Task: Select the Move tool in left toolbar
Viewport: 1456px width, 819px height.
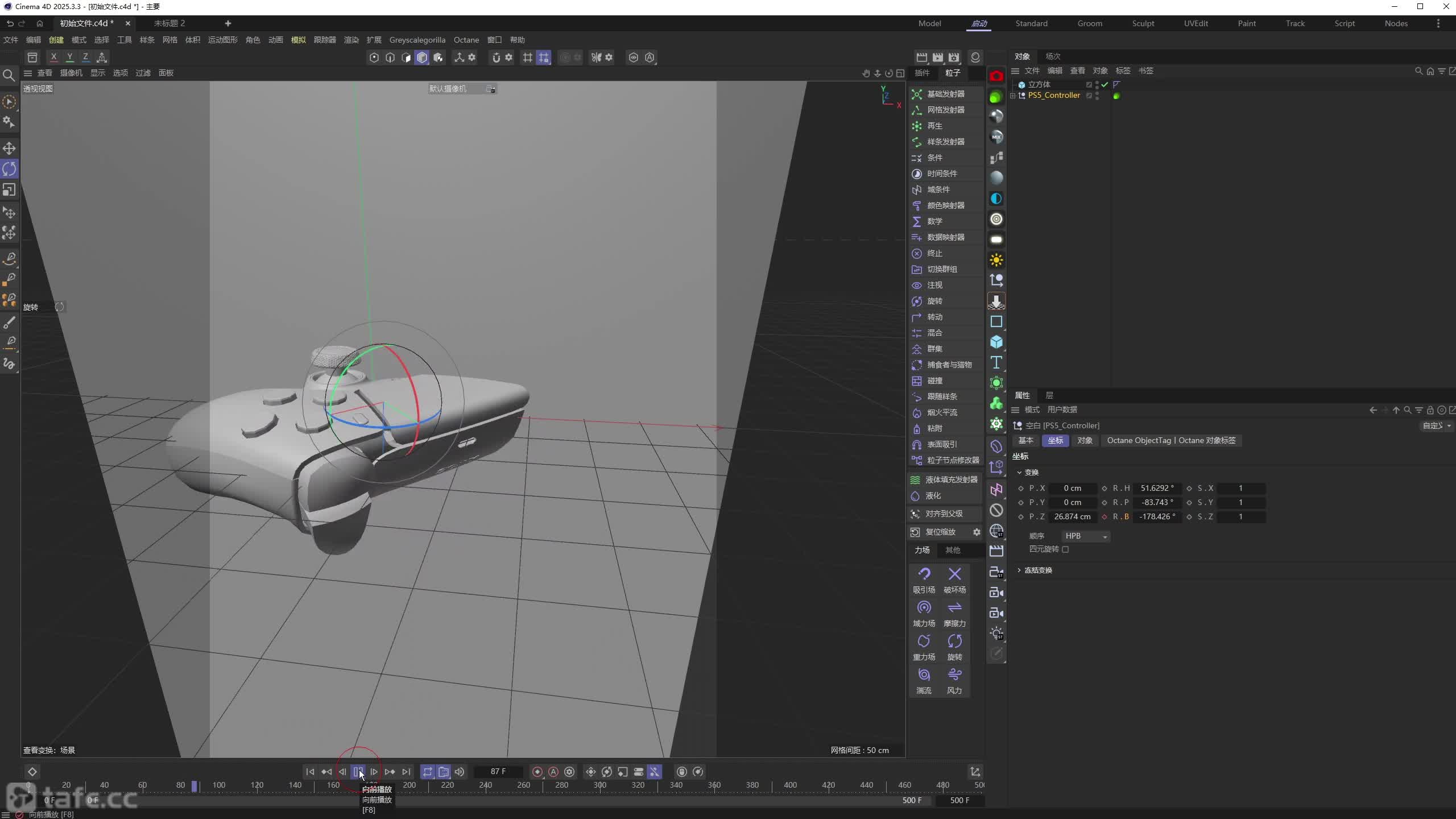Action: (x=9, y=148)
